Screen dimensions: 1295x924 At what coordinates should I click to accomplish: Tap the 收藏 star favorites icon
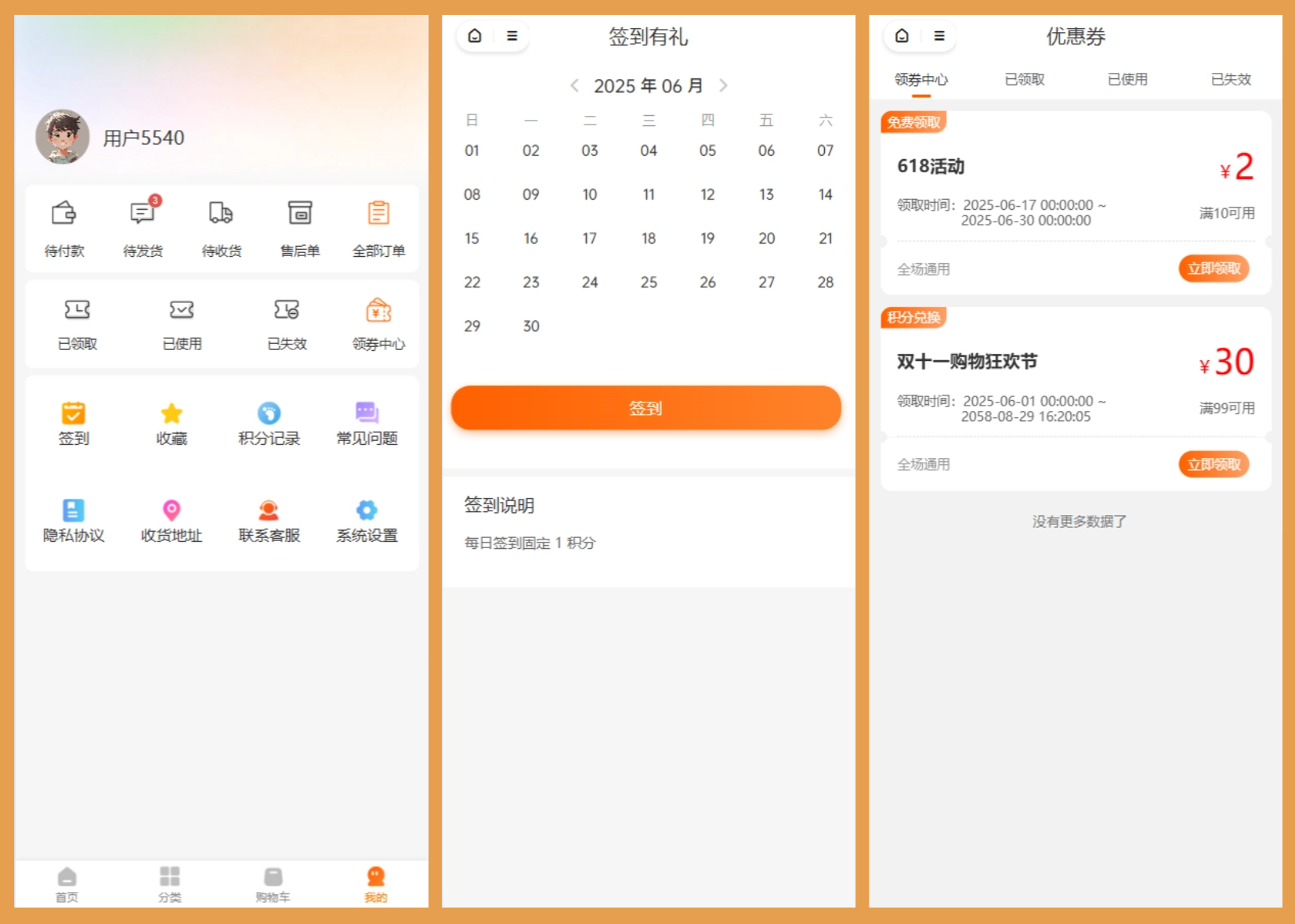pyautogui.click(x=172, y=413)
